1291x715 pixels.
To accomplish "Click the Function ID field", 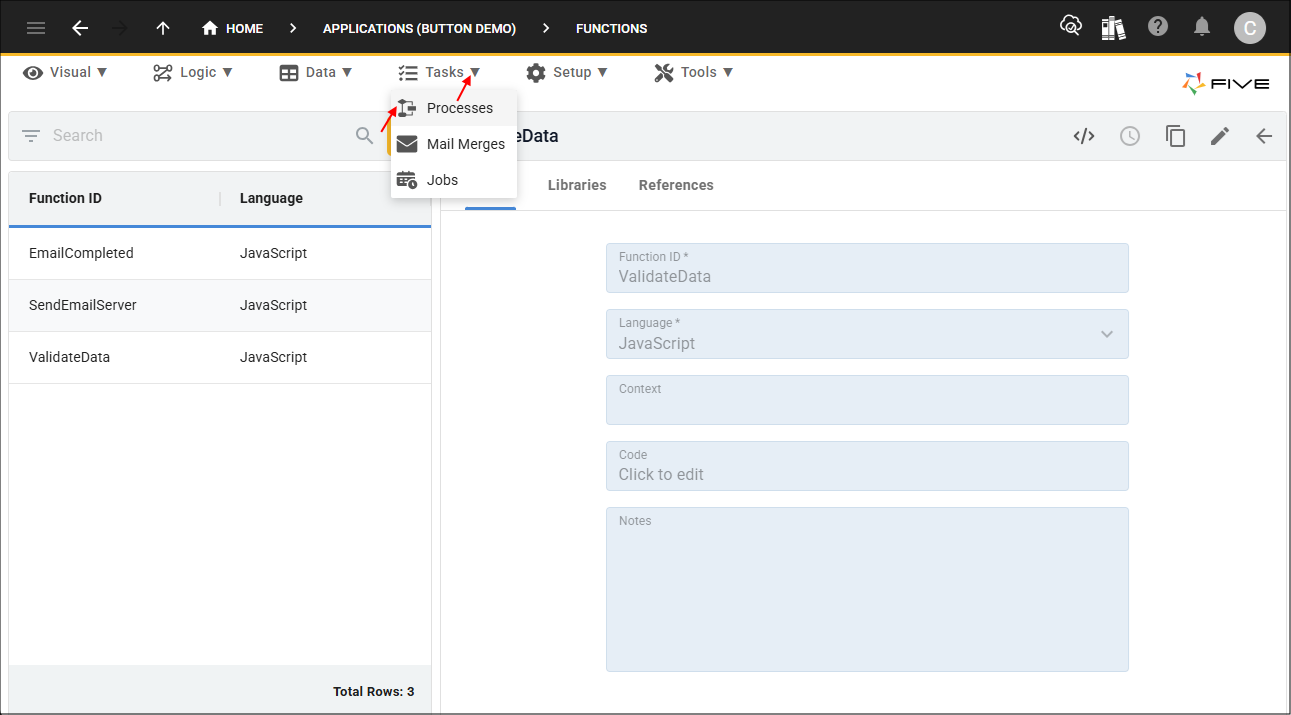I will point(867,268).
